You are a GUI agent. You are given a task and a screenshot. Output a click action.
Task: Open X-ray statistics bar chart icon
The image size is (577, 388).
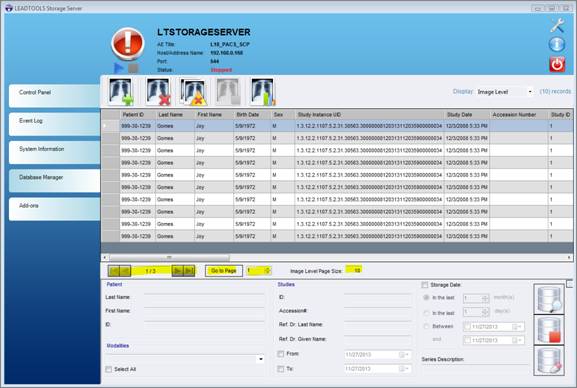[263, 92]
